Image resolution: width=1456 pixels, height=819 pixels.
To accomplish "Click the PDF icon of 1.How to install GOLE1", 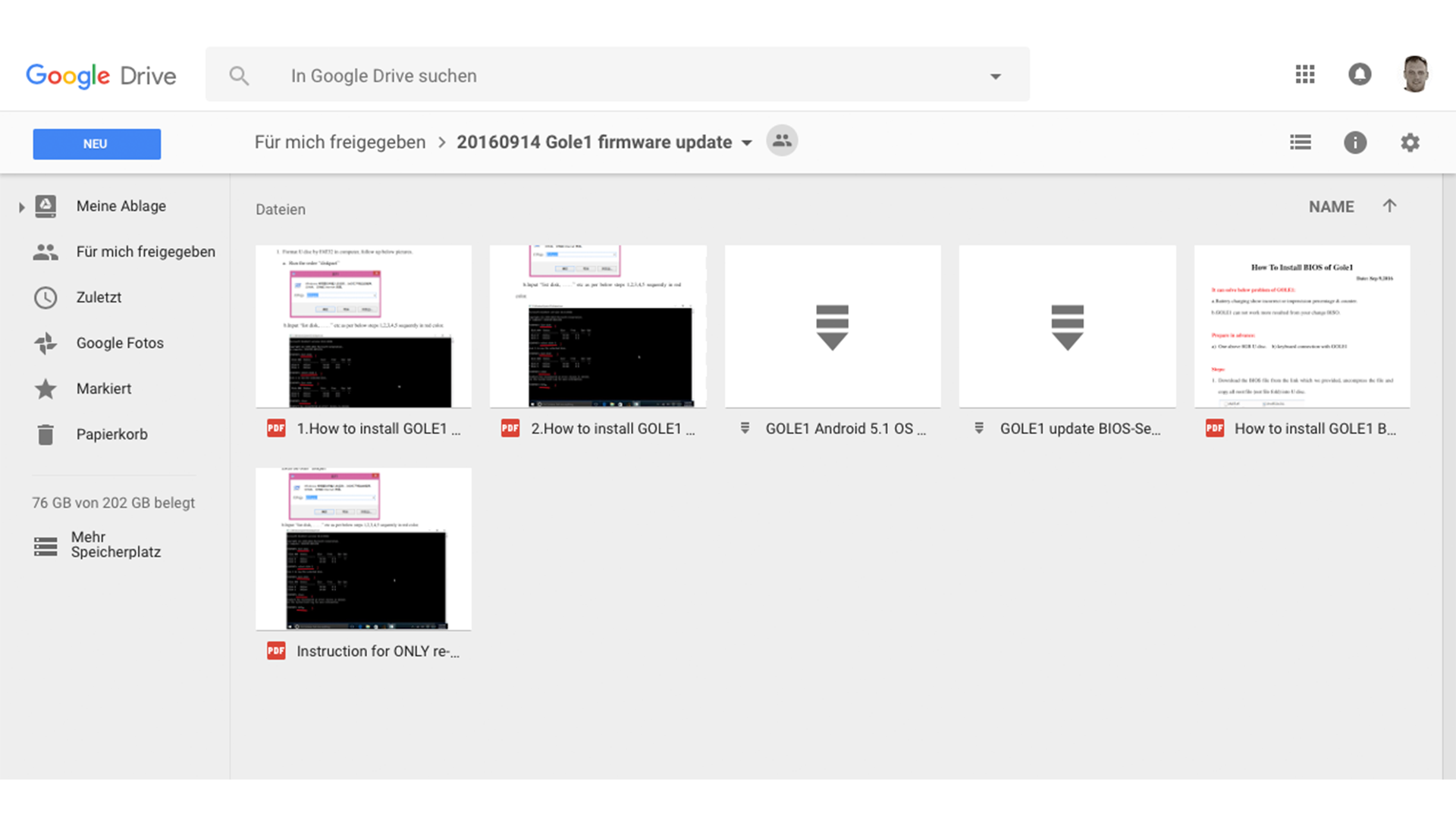I will (x=276, y=428).
